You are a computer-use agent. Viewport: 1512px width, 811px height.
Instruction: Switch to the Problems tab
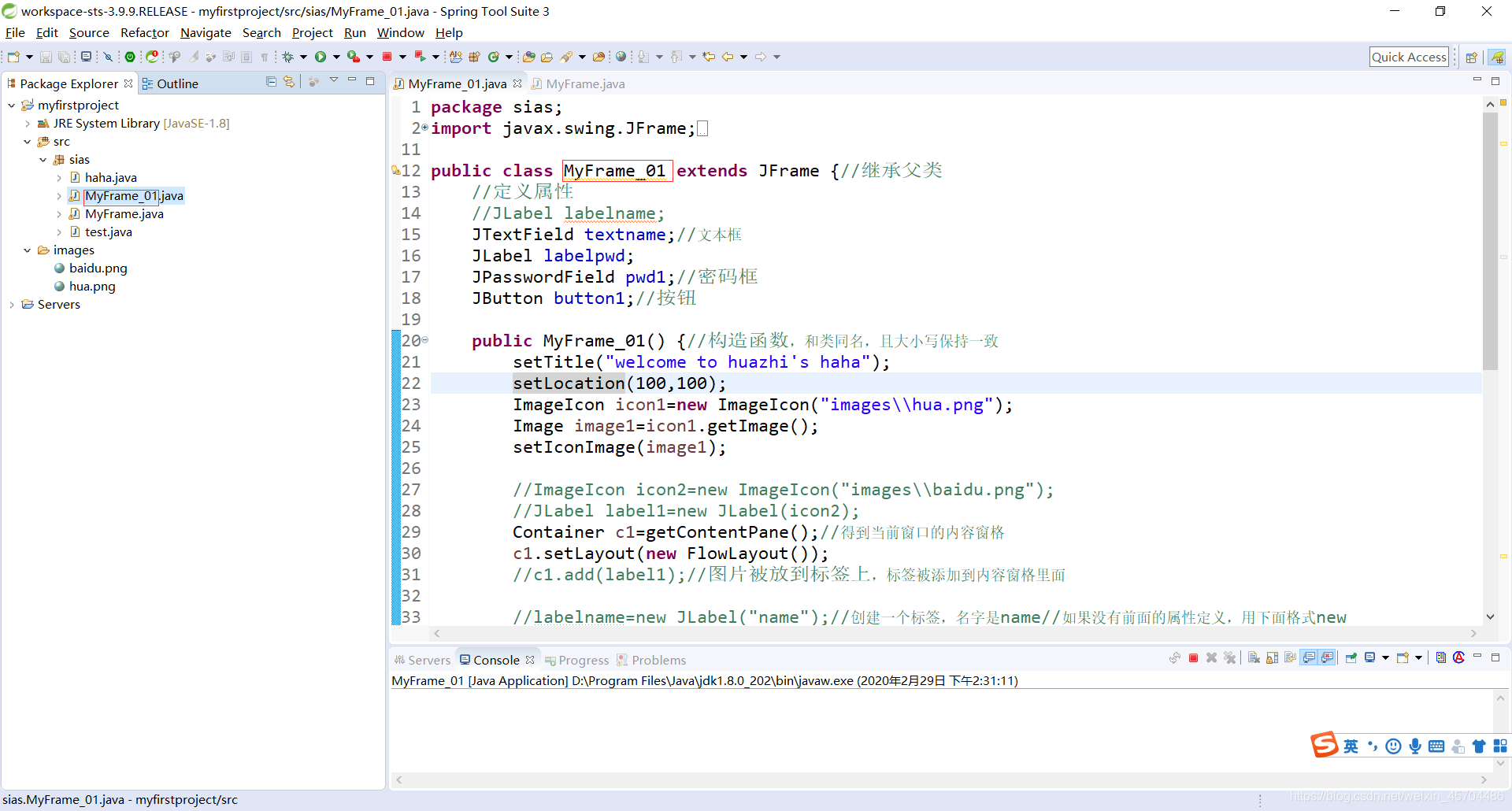click(x=651, y=660)
